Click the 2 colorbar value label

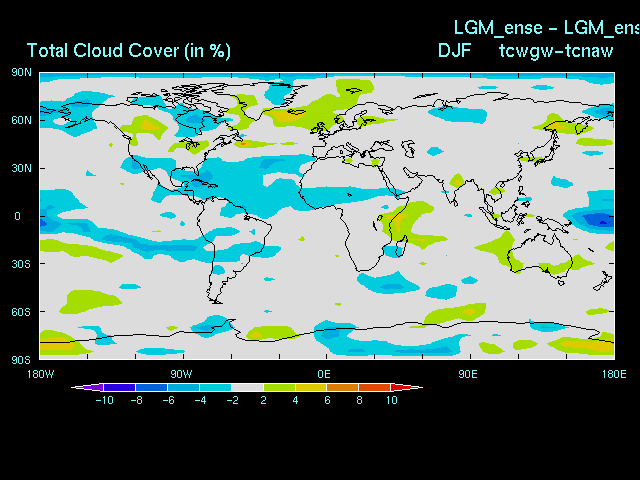[264, 400]
